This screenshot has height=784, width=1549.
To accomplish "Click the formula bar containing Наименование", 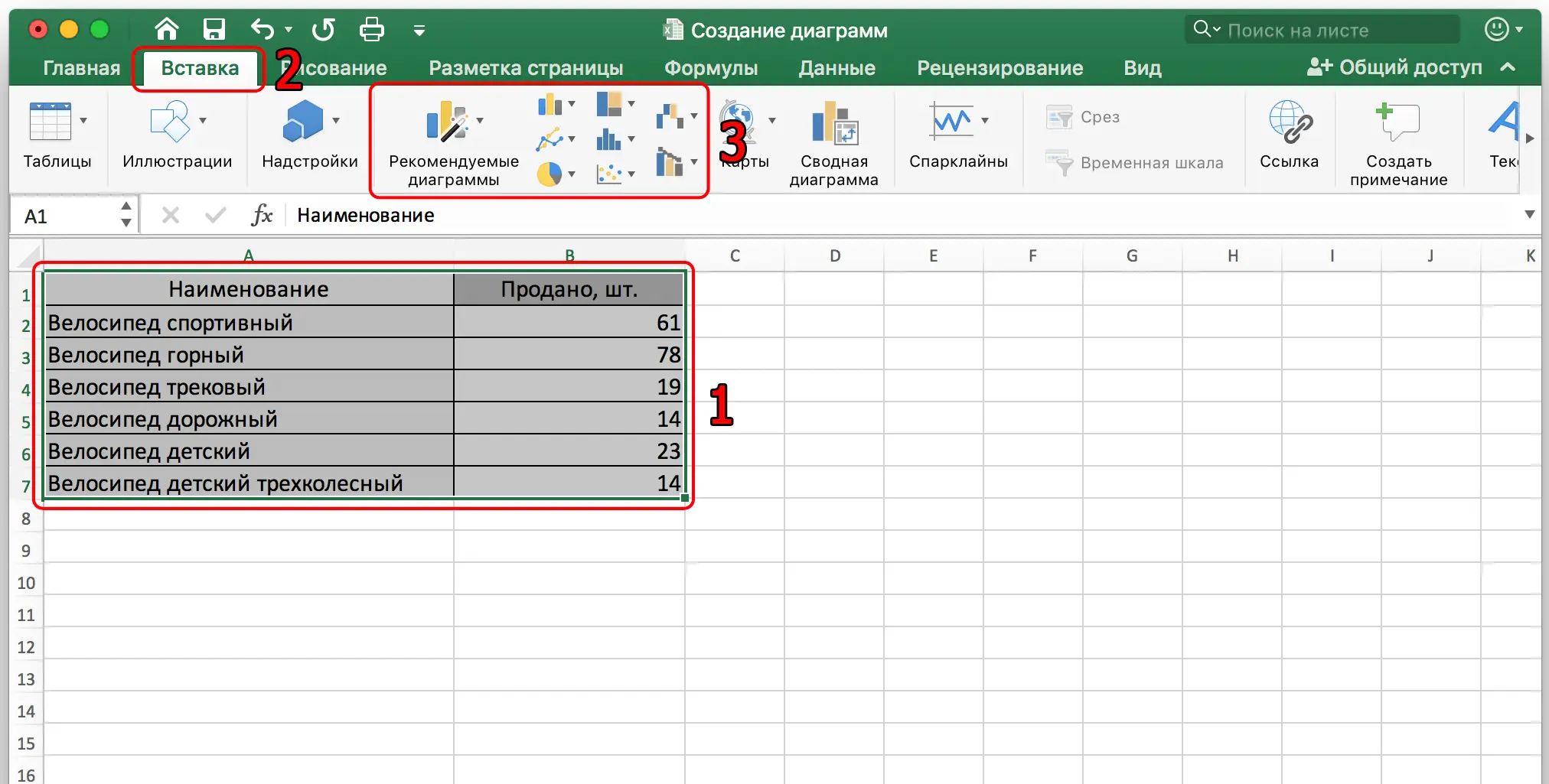I will click(903, 215).
